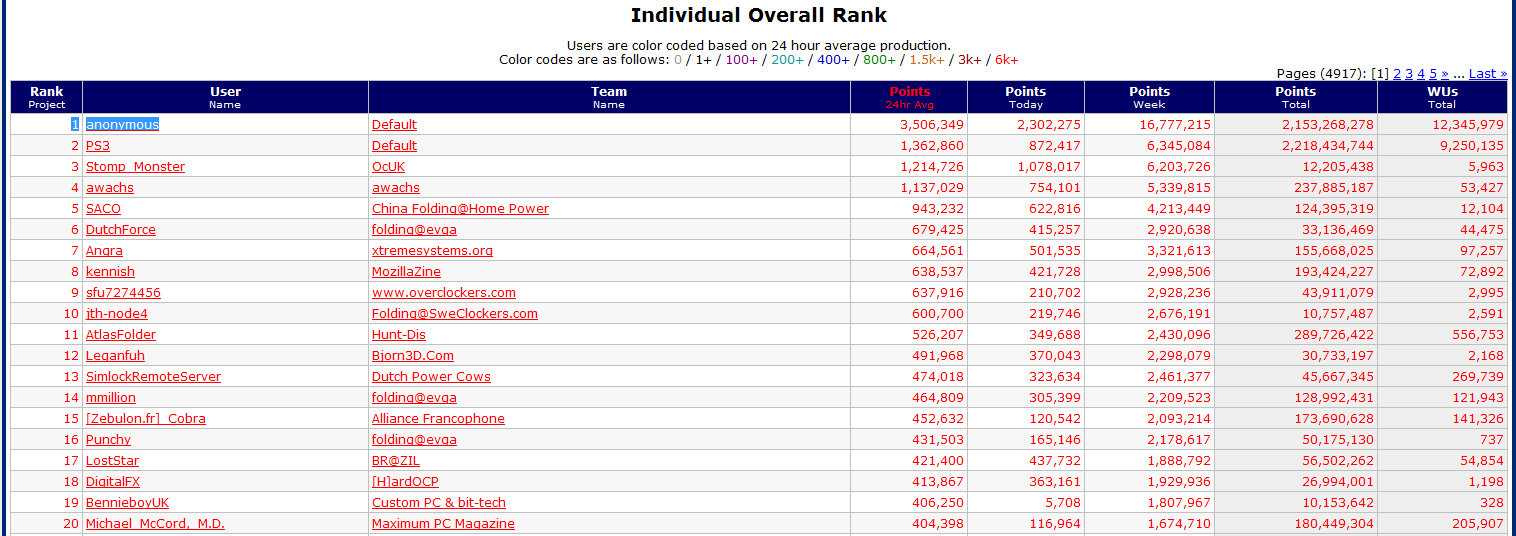Open the MozillaZine team link
This screenshot has width=1516, height=536.
point(406,272)
